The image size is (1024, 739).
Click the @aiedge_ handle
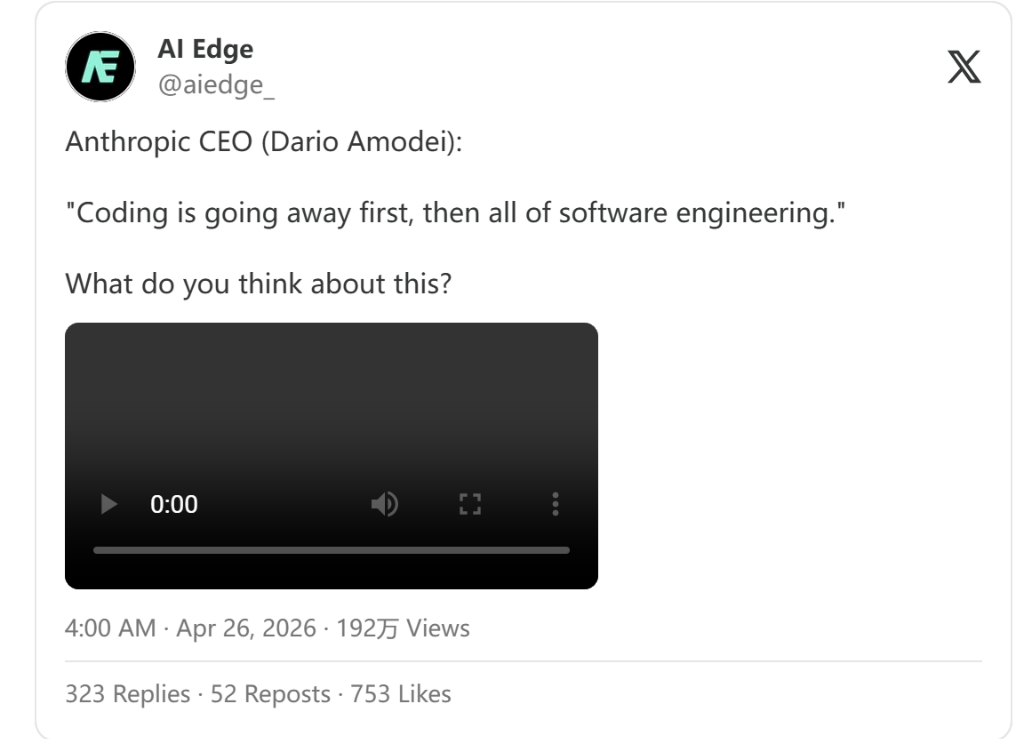216,86
